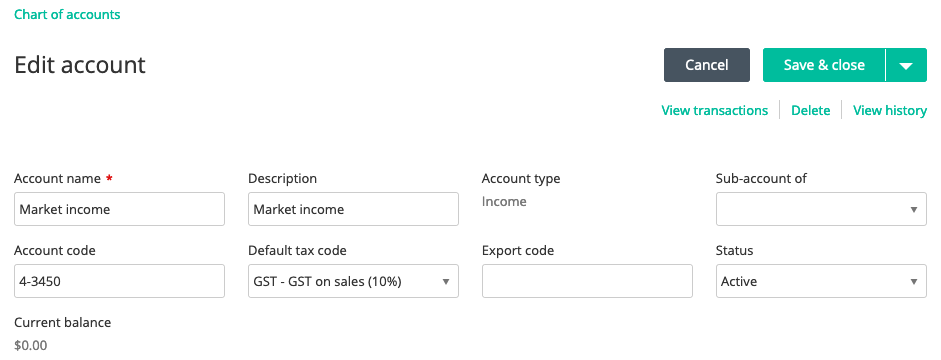The width and height of the screenshot is (941, 360).
Task: Open the Default tax code dropdown
Action: click(353, 281)
